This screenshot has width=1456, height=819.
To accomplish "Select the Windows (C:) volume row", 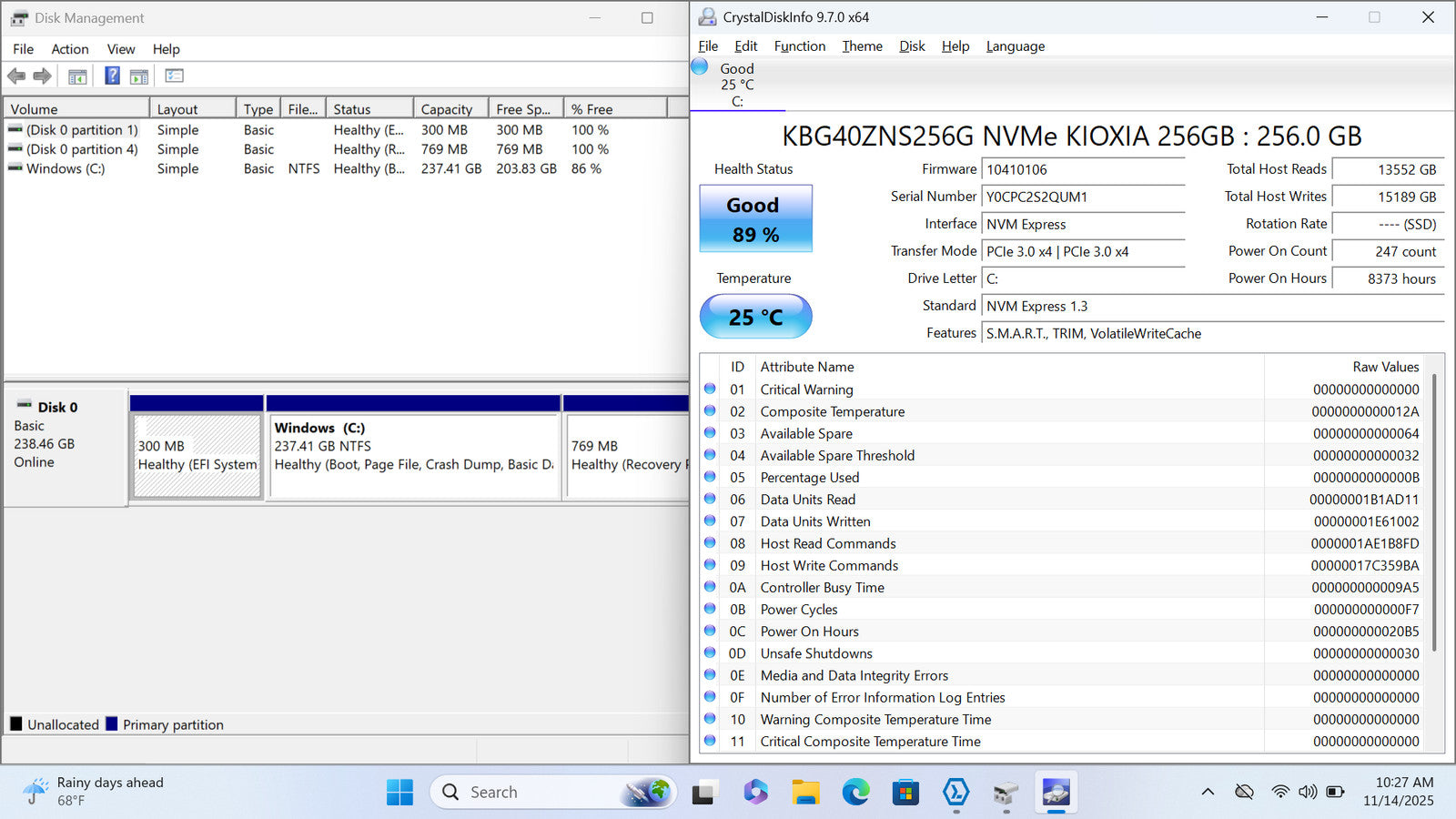I will tap(66, 169).
